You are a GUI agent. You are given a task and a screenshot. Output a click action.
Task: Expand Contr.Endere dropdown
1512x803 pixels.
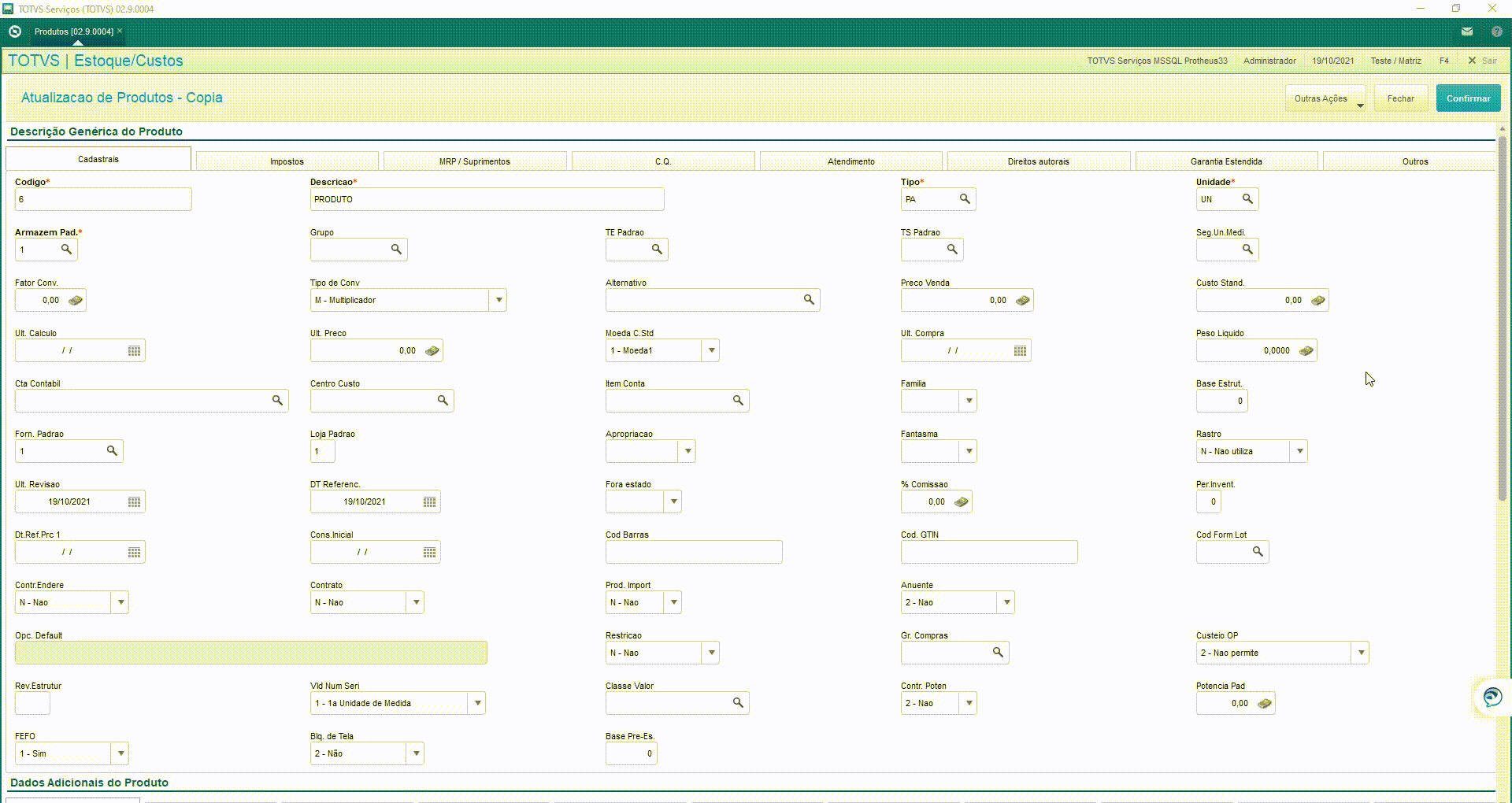point(120,602)
